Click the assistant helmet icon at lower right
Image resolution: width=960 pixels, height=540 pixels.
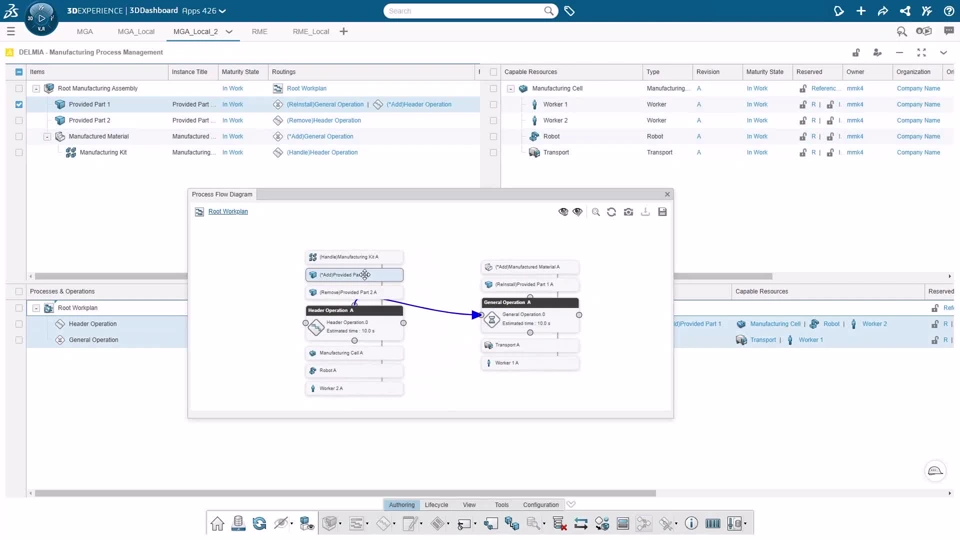click(936, 471)
